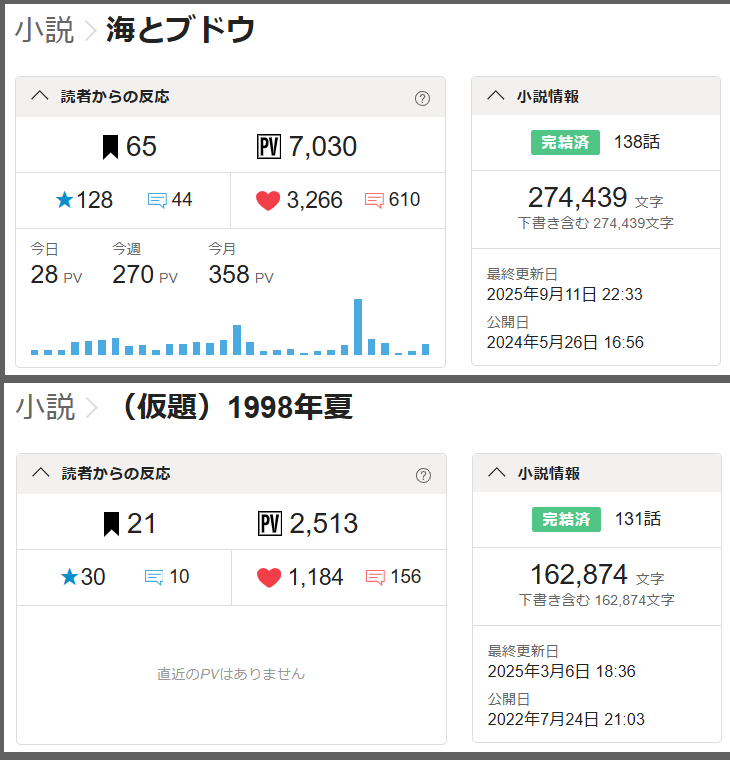Go to 小説 breadcrumb above (仮題)1998年夏
The width and height of the screenshot is (730, 760).
(45, 407)
